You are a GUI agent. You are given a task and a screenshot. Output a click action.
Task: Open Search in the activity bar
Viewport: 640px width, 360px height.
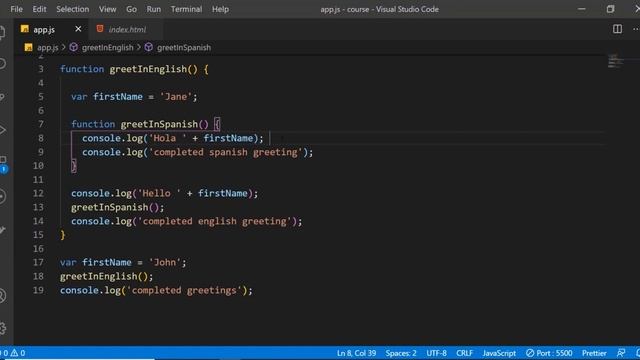2,64
